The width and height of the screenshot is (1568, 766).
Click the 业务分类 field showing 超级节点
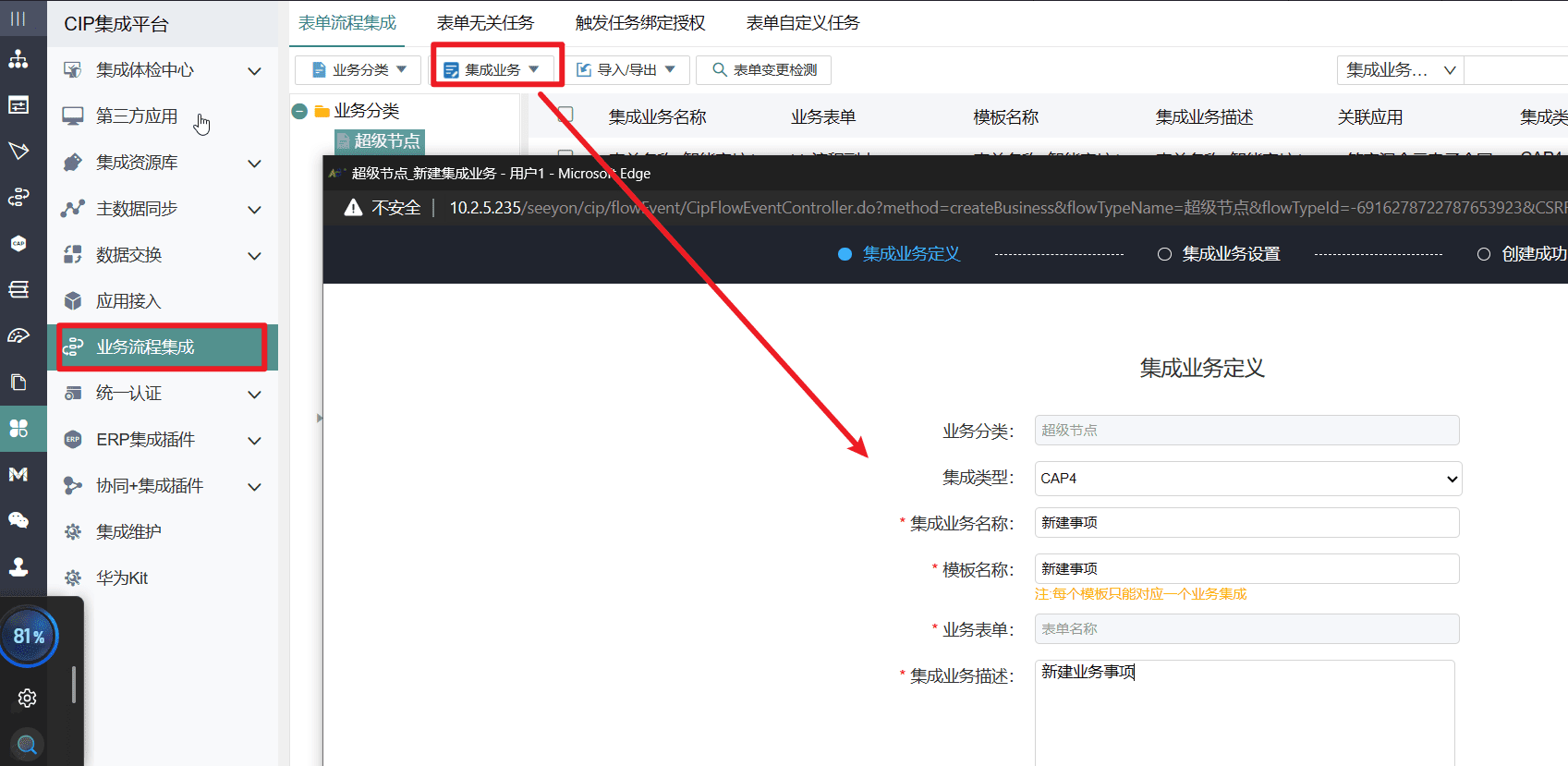[1247, 431]
